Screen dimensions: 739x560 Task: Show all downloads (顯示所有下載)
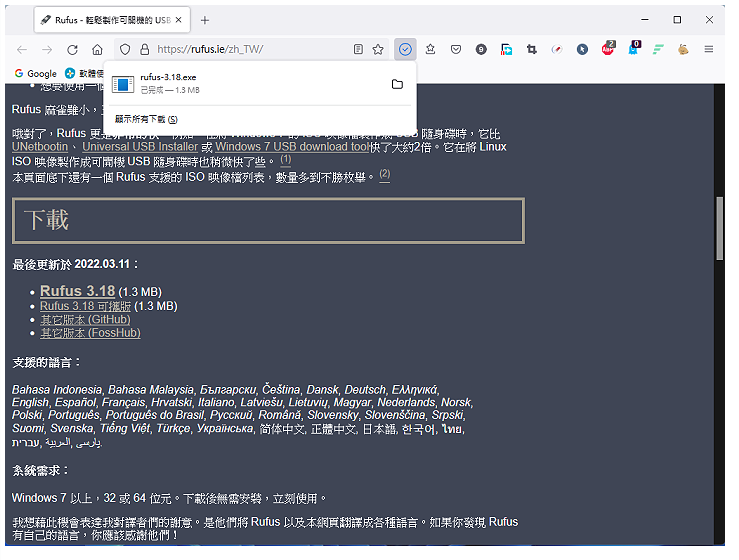click(x=146, y=119)
